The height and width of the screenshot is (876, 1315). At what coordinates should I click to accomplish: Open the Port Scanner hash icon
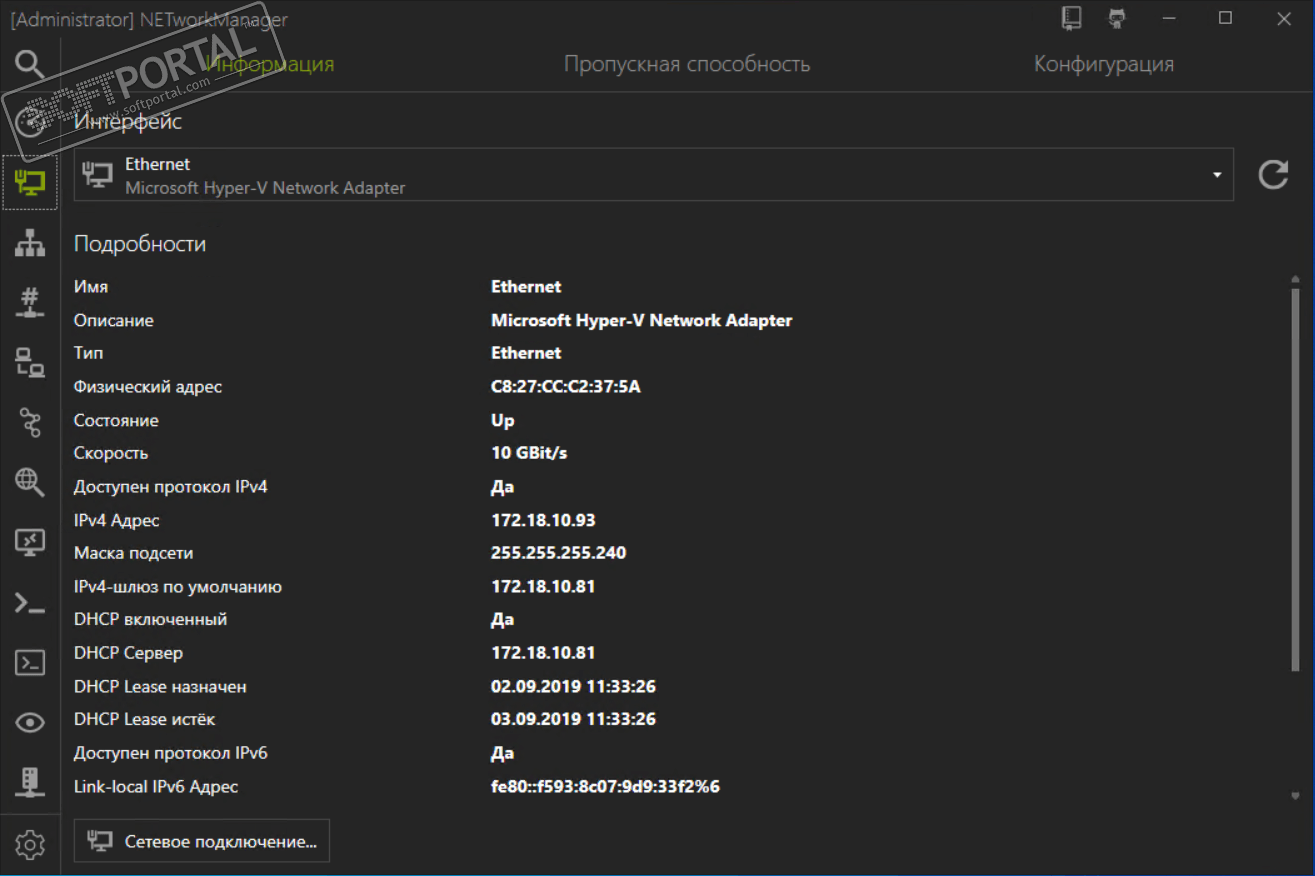30,301
